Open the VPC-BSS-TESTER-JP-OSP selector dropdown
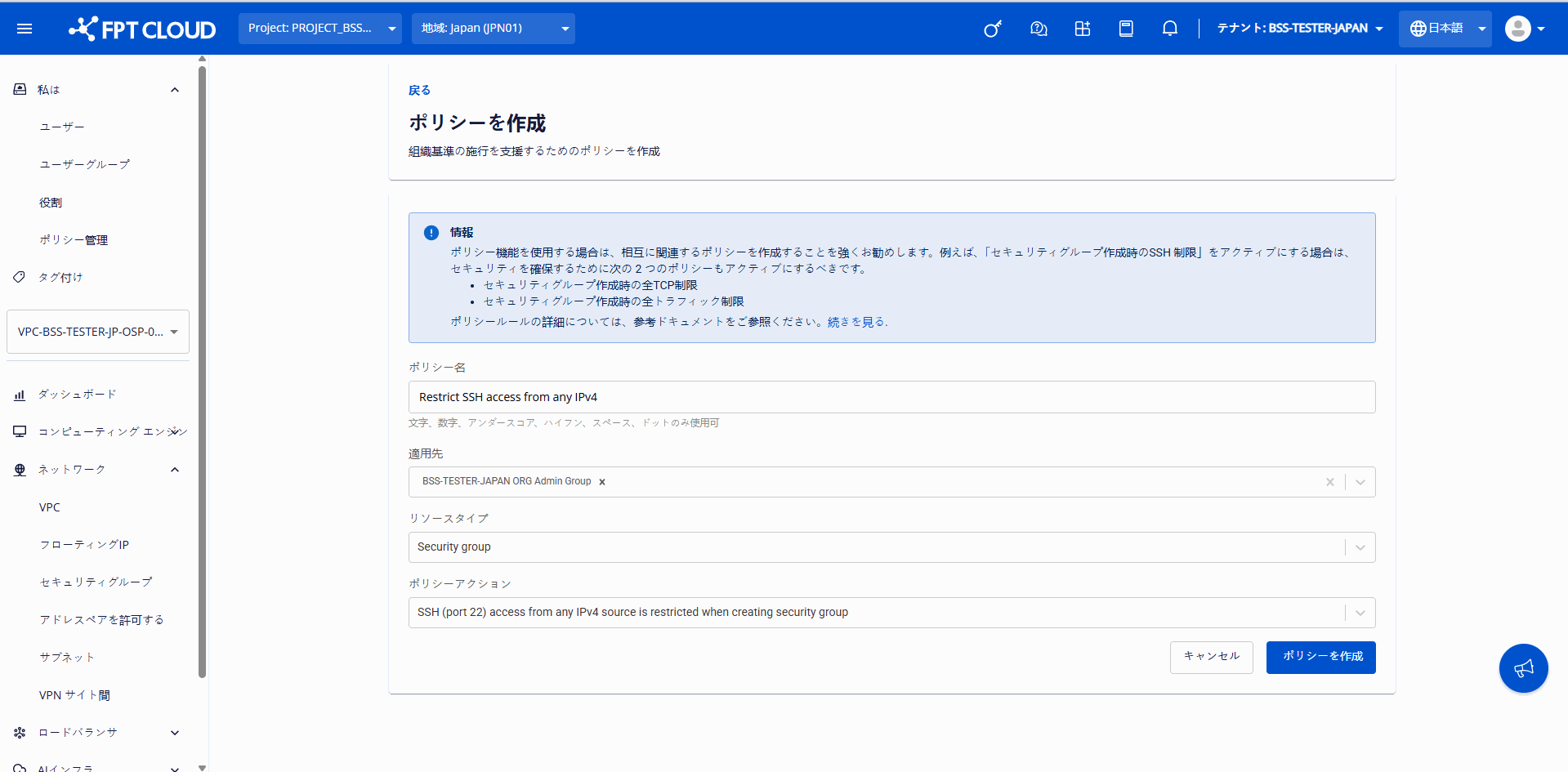The height and width of the screenshot is (772, 1568). (98, 332)
